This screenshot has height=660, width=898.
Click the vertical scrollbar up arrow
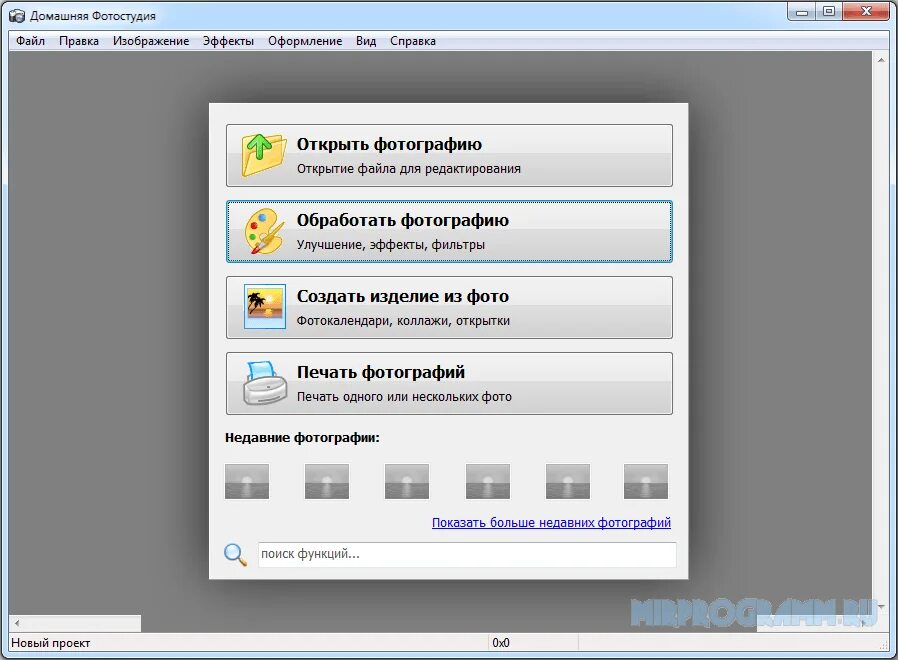[x=881, y=60]
